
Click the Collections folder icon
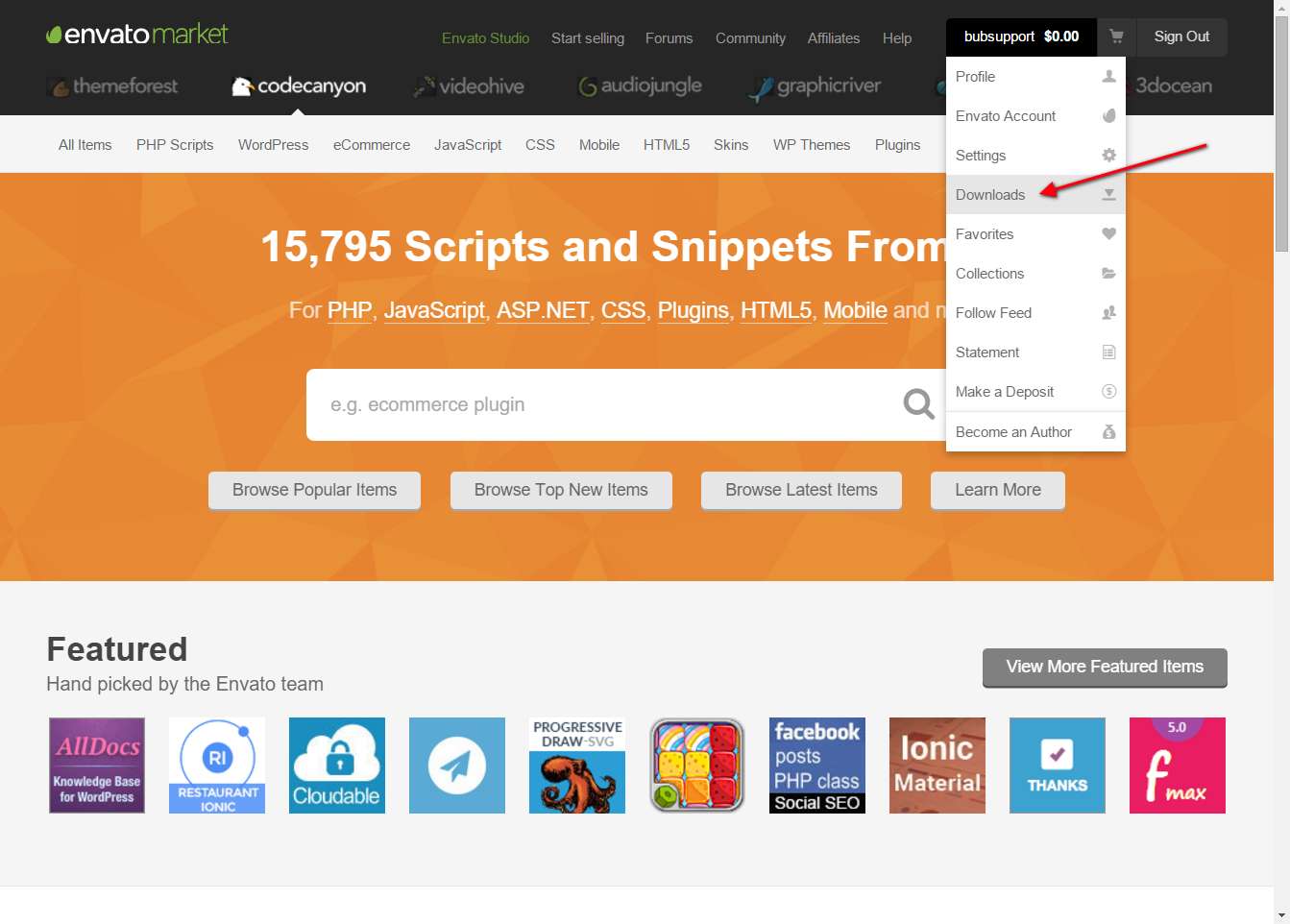pos(1108,273)
